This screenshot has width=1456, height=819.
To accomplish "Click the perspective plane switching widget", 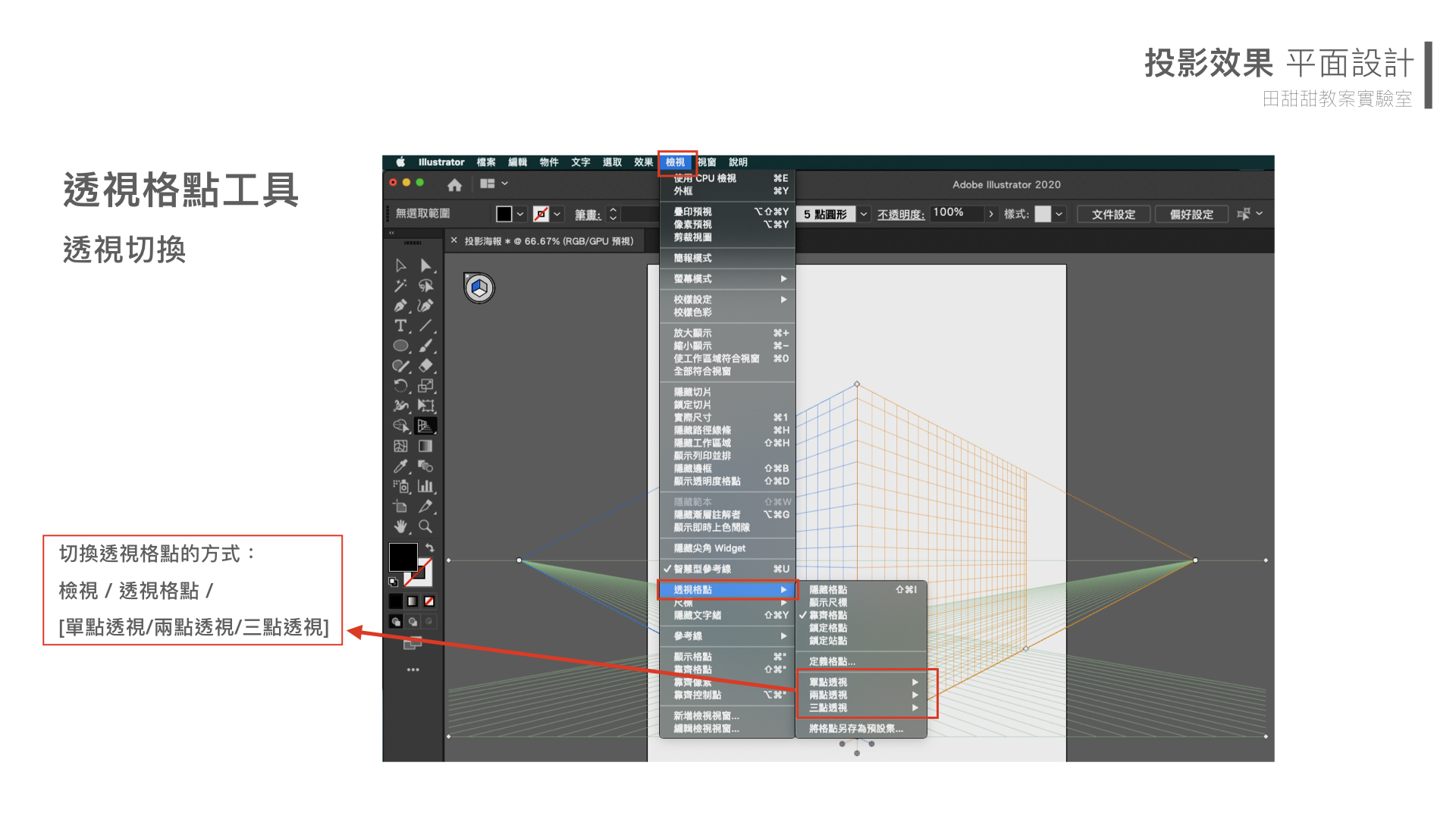I will pos(479,288).
